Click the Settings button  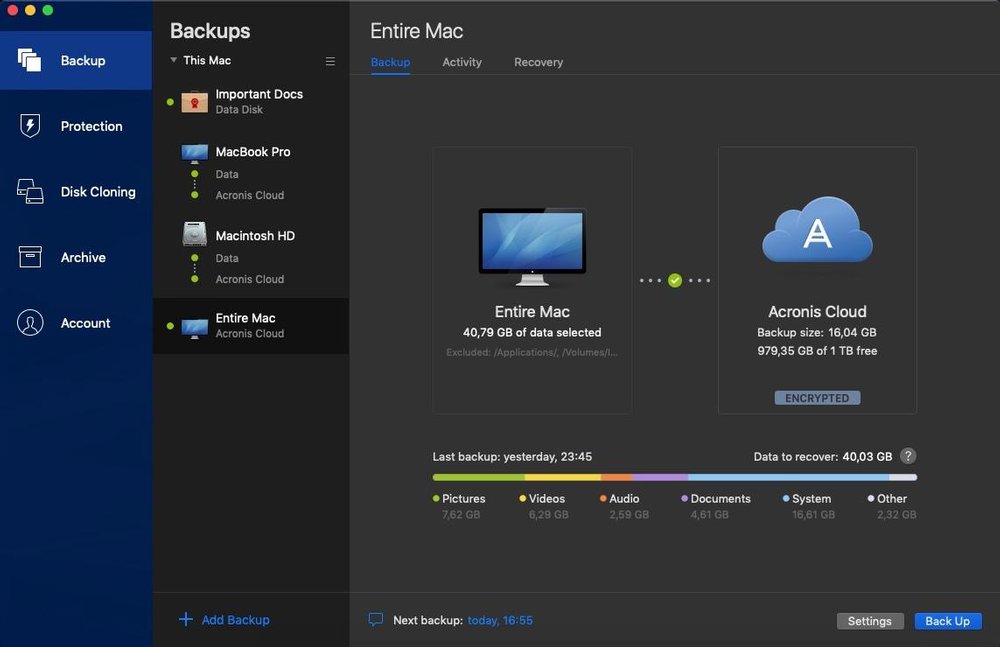(x=869, y=621)
